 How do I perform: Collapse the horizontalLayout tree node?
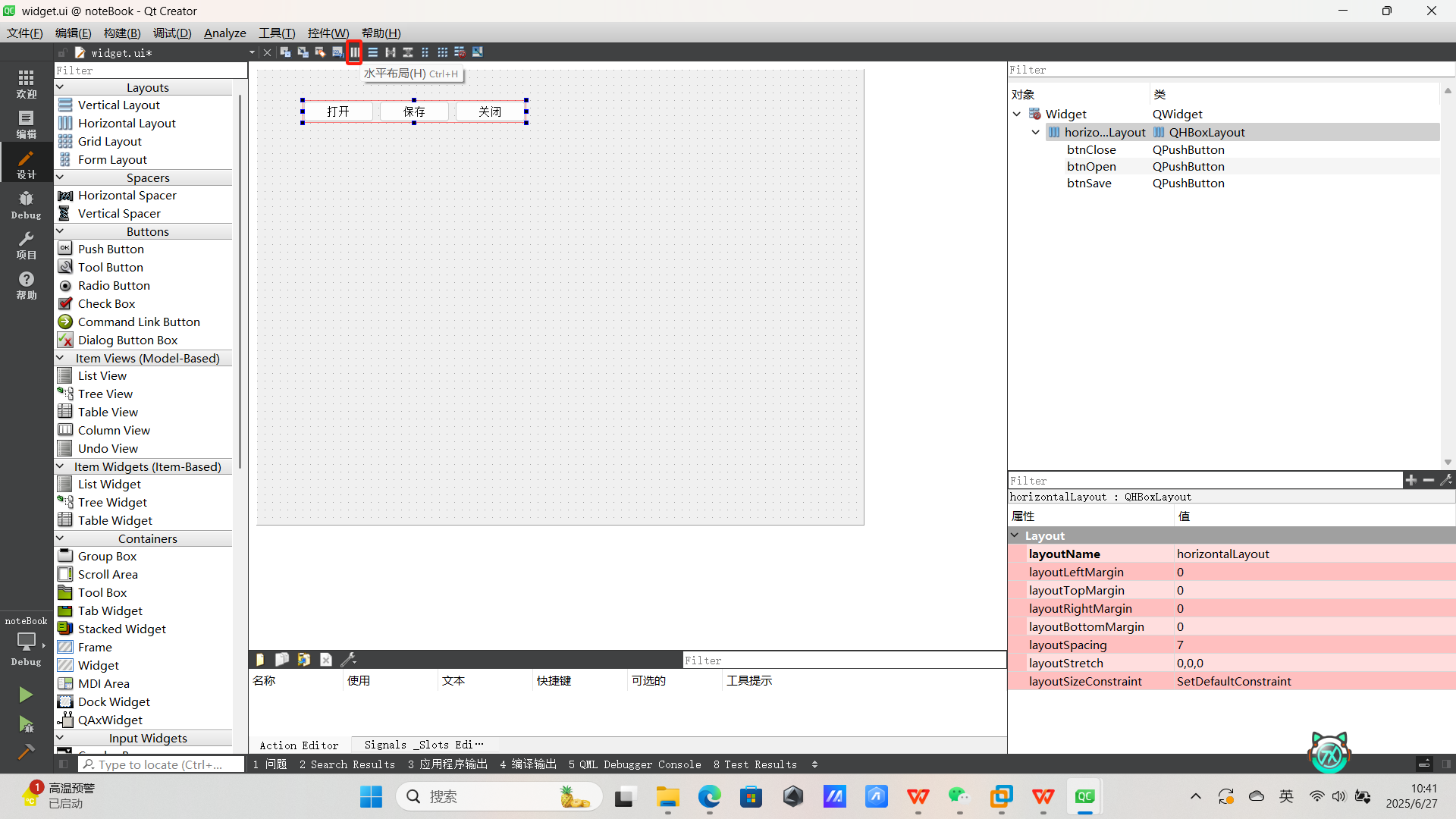(x=1035, y=132)
